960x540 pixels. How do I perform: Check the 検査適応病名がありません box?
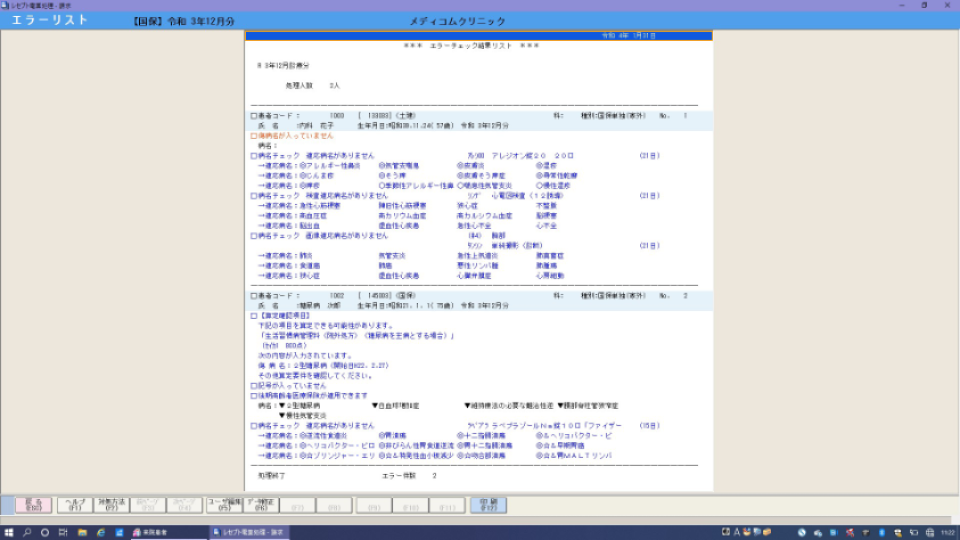coord(254,195)
